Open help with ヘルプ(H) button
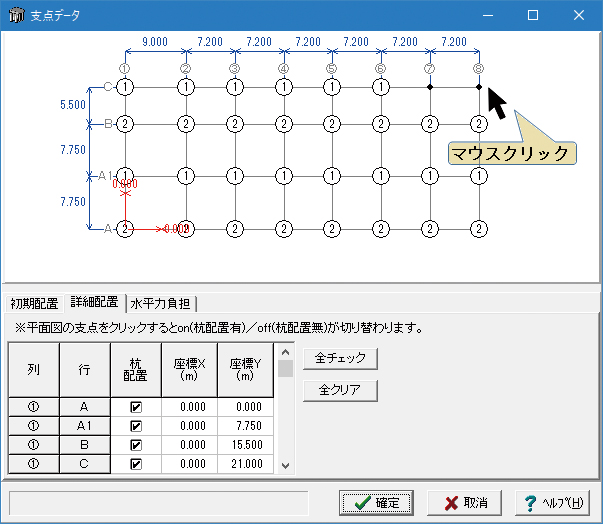 click(x=553, y=502)
